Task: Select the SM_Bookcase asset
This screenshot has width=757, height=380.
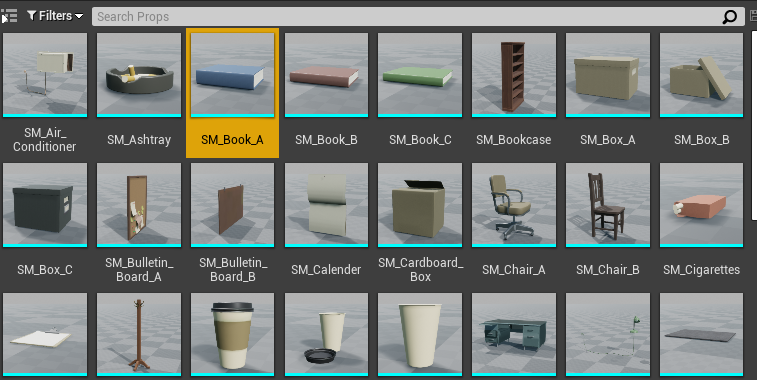Action: click(x=514, y=93)
